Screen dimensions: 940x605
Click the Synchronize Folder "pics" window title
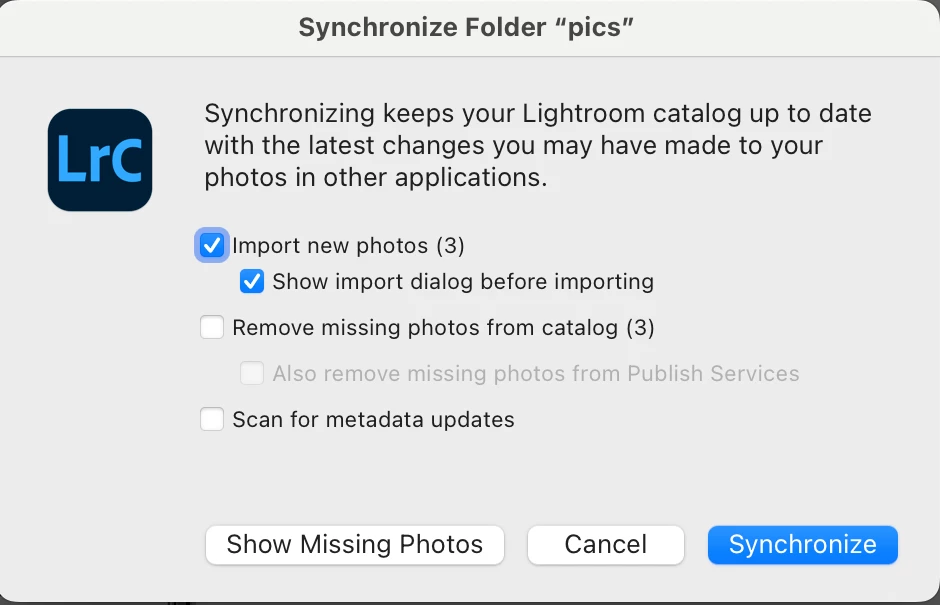[x=467, y=27]
